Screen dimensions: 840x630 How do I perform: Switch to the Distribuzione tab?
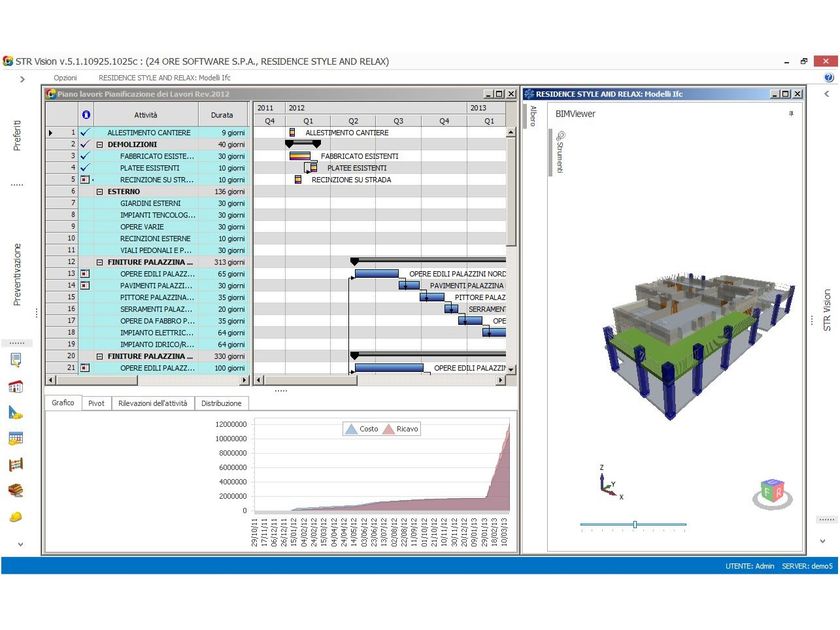tap(221, 403)
